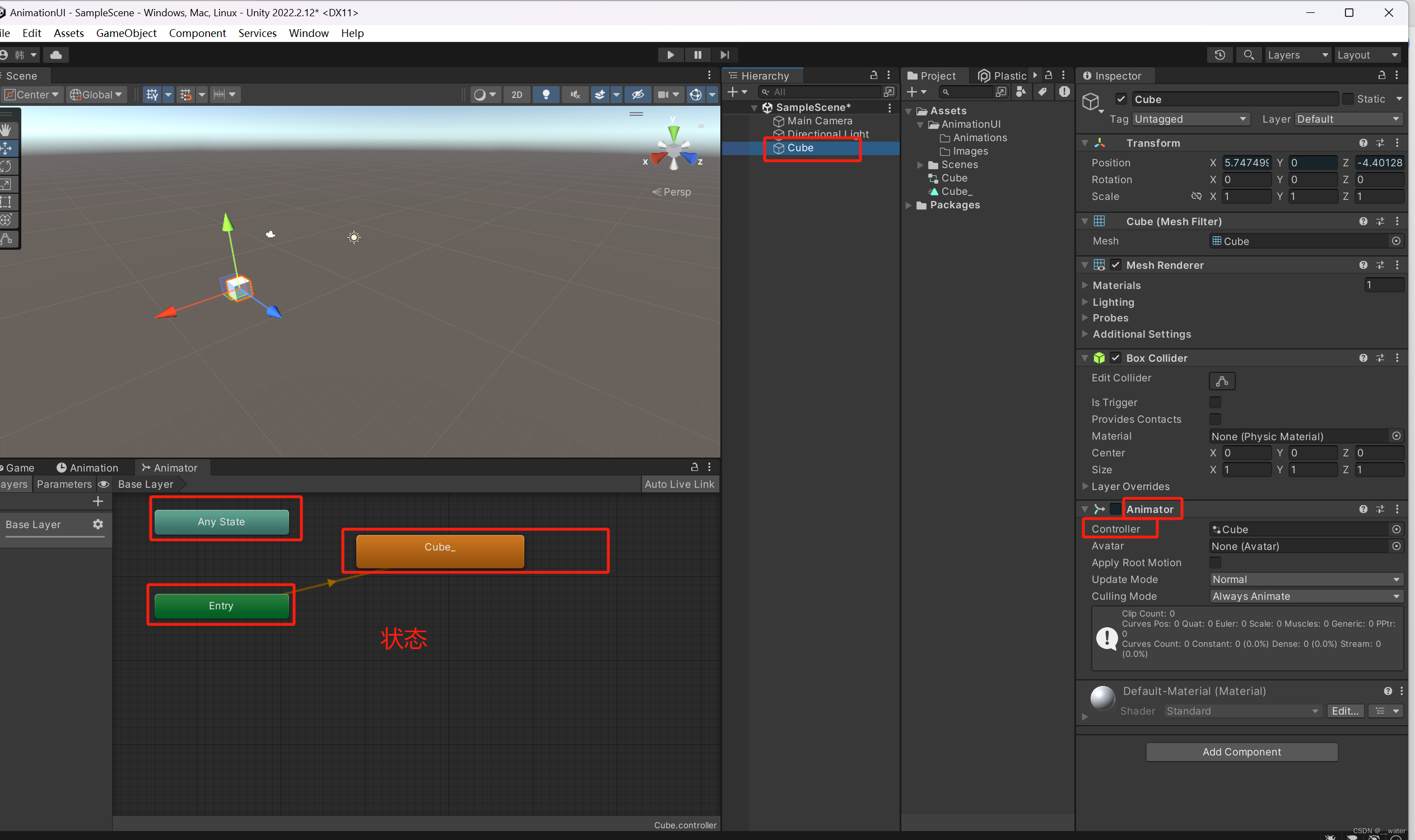Select the Entry node in Animator
1415x840 pixels.
click(x=221, y=605)
